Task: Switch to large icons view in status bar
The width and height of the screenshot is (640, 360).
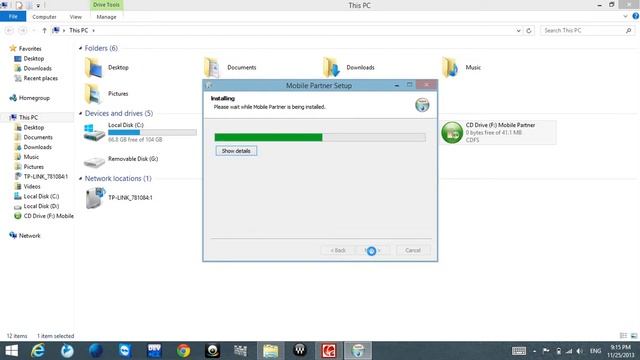Action: (x=633, y=336)
